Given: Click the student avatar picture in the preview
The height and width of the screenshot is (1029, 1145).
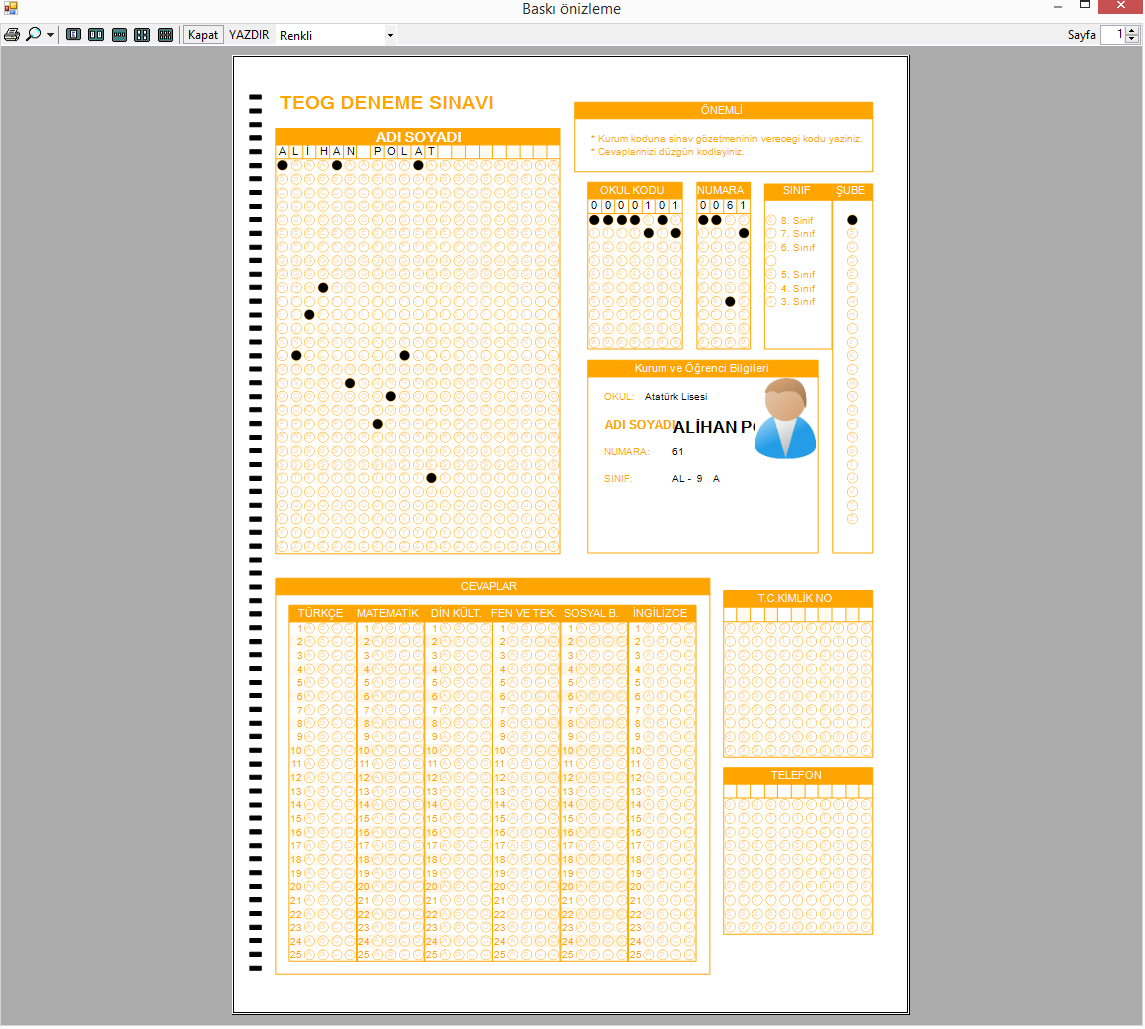Looking at the screenshot, I should click(785, 419).
